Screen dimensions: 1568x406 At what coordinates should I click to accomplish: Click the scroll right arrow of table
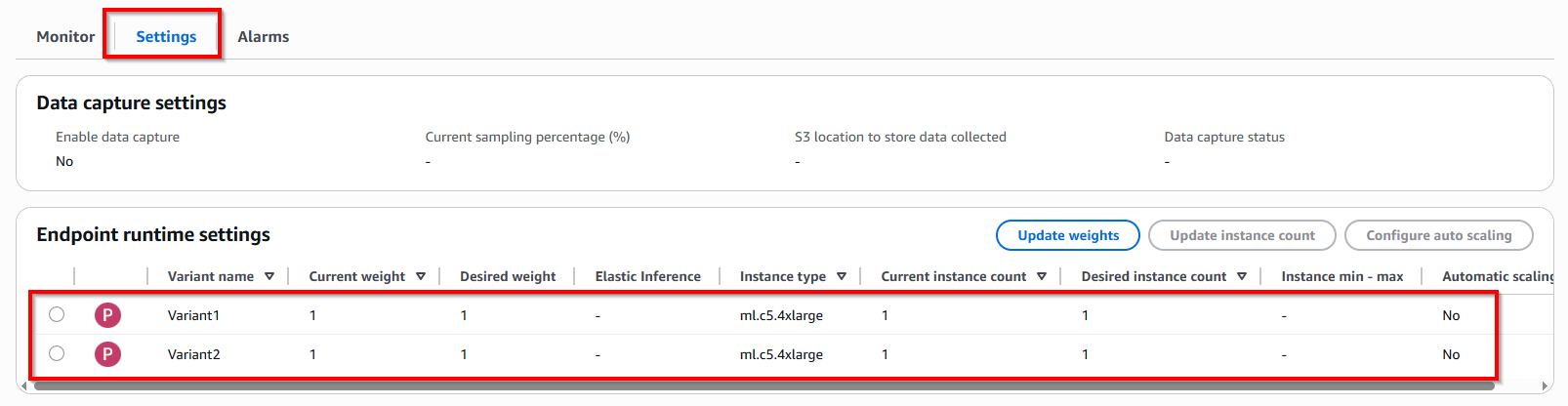(x=1545, y=386)
